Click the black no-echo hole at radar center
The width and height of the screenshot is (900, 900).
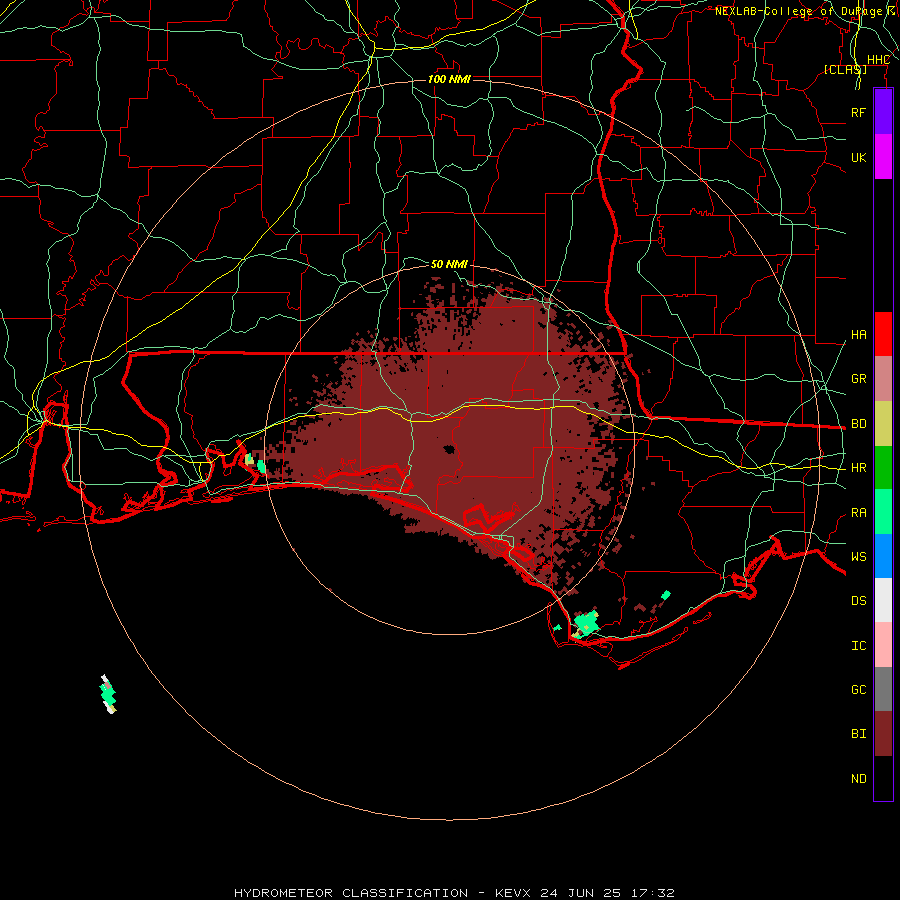click(x=449, y=449)
